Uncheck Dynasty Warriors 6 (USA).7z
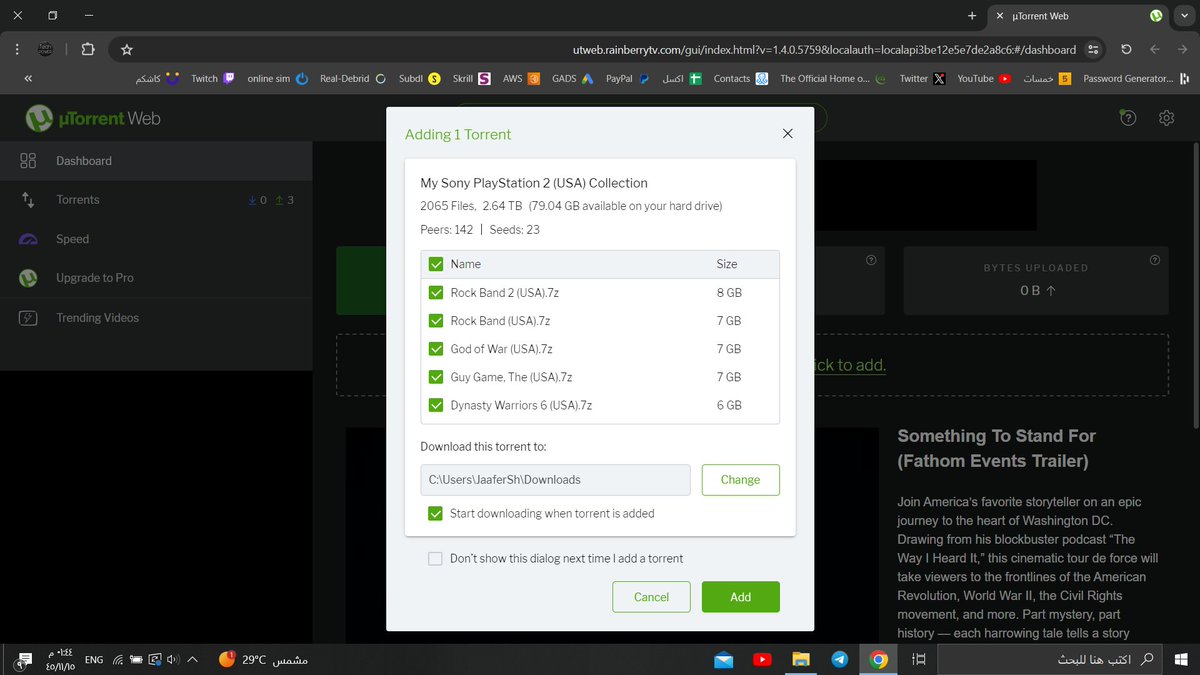Image resolution: width=1200 pixels, height=675 pixels. (436, 405)
